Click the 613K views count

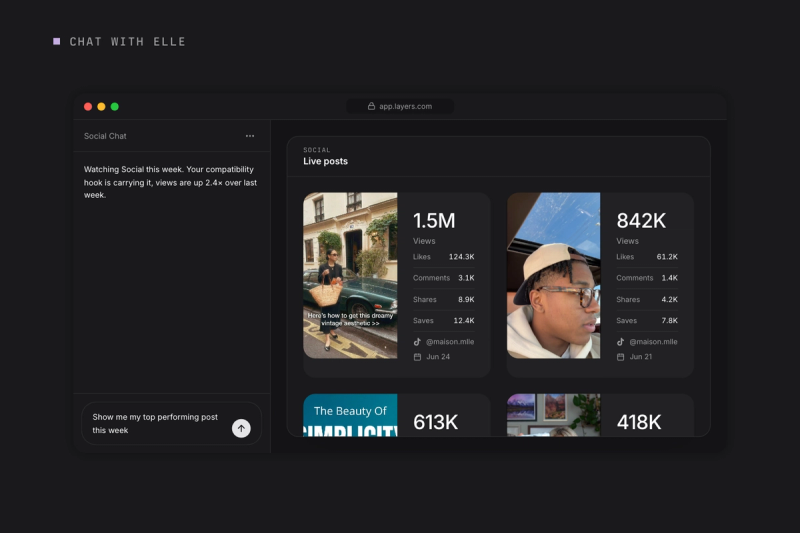436,422
